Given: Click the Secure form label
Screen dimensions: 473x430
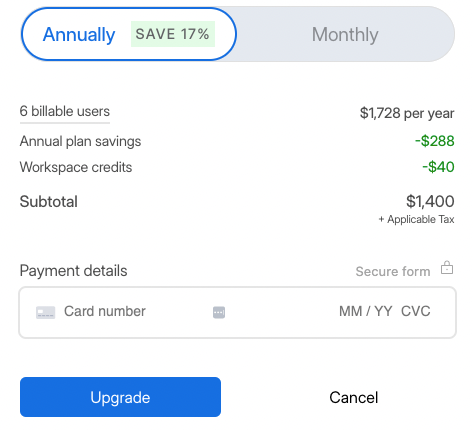Looking at the screenshot, I should (x=393, y=271).
